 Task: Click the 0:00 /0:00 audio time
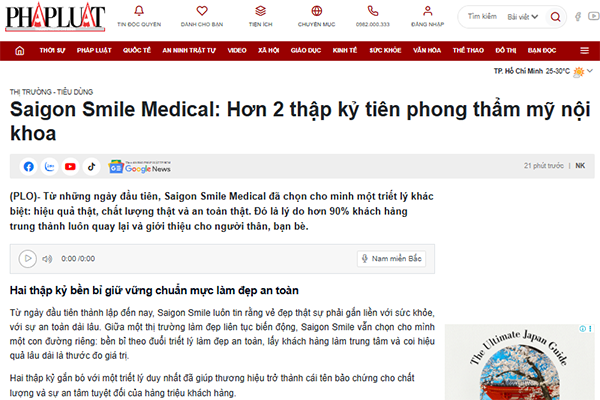78,259
